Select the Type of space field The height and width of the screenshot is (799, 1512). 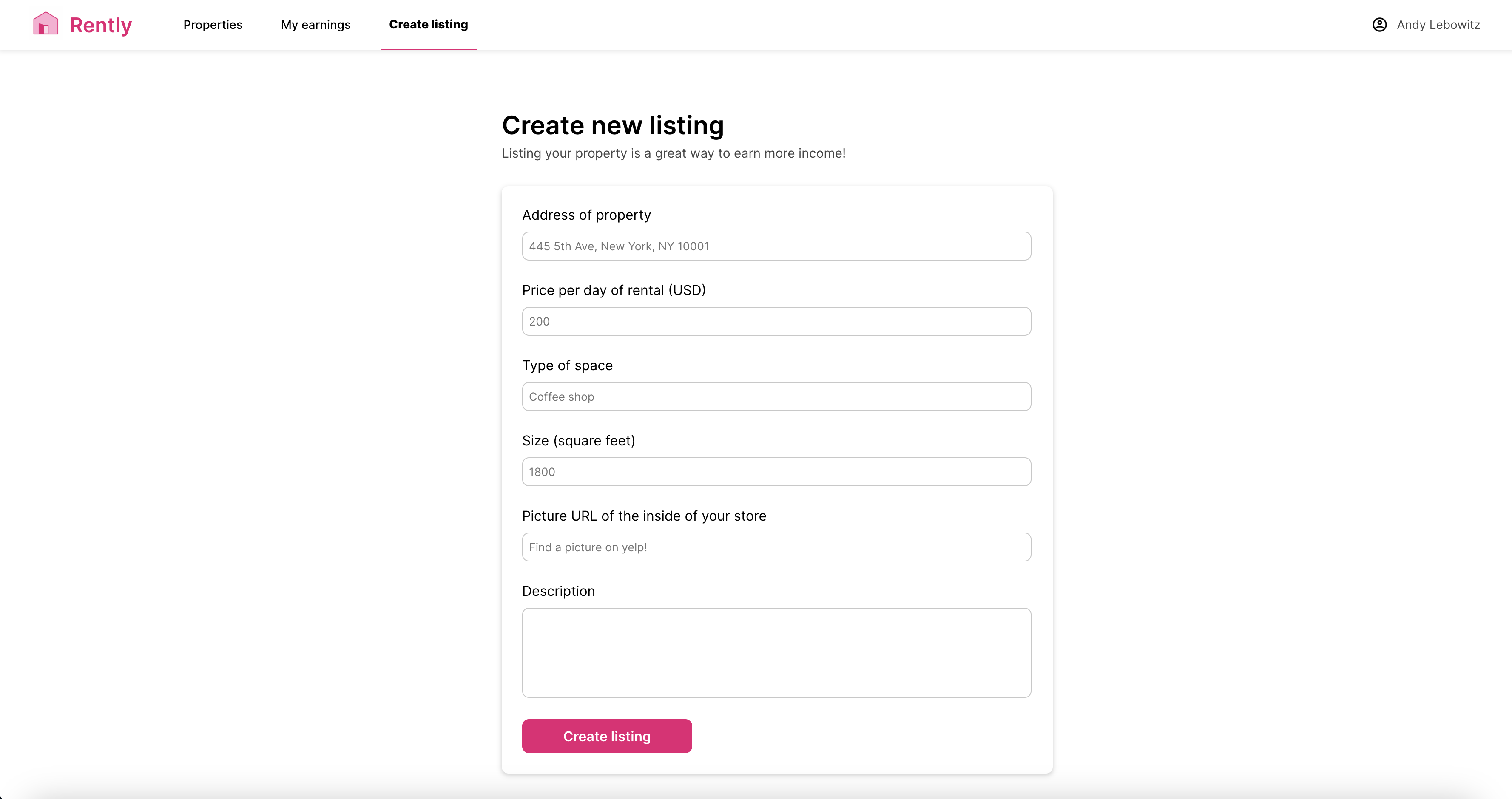tap(776, 397)
